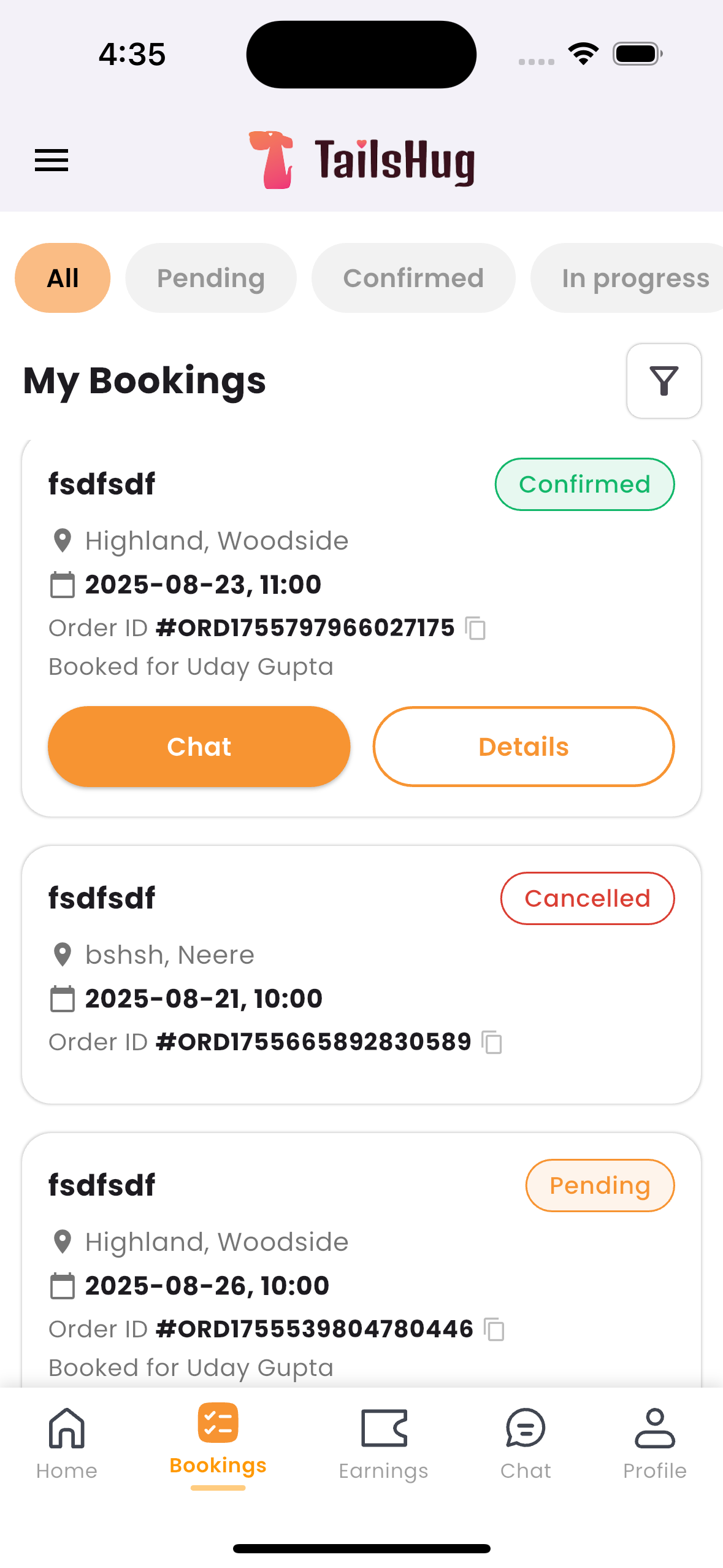The height and width of the screenshot is (1568, 723).
Task: Select the All filter chip
Action: pyautogui.click(x=63, y=278)
